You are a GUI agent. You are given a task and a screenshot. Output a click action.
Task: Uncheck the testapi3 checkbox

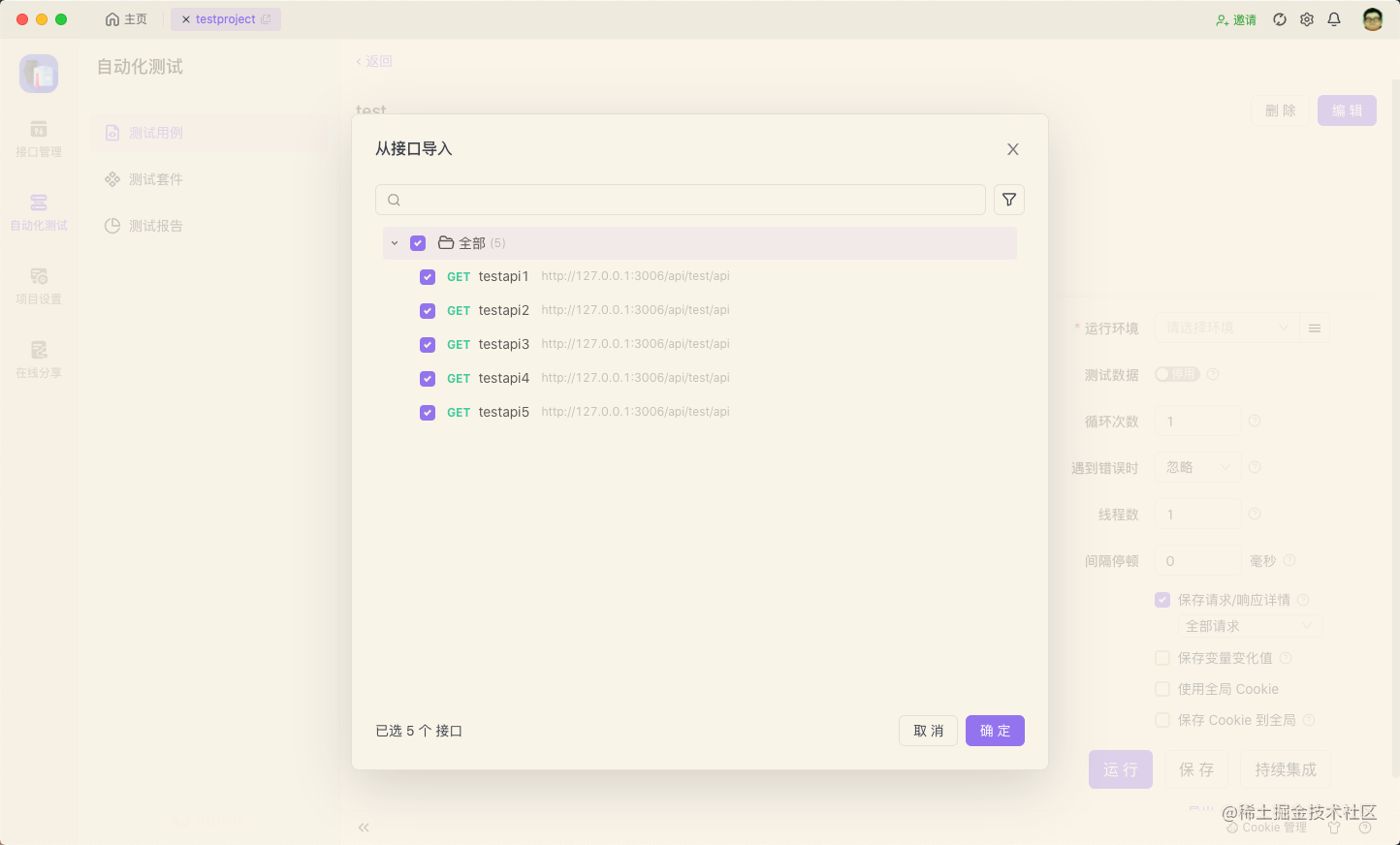(428, 345)
